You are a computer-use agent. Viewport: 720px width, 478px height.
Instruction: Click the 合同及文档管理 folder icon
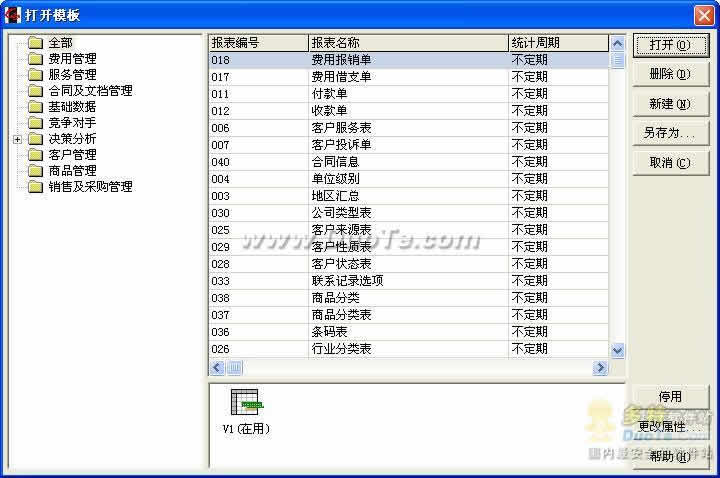coord(35,91)
